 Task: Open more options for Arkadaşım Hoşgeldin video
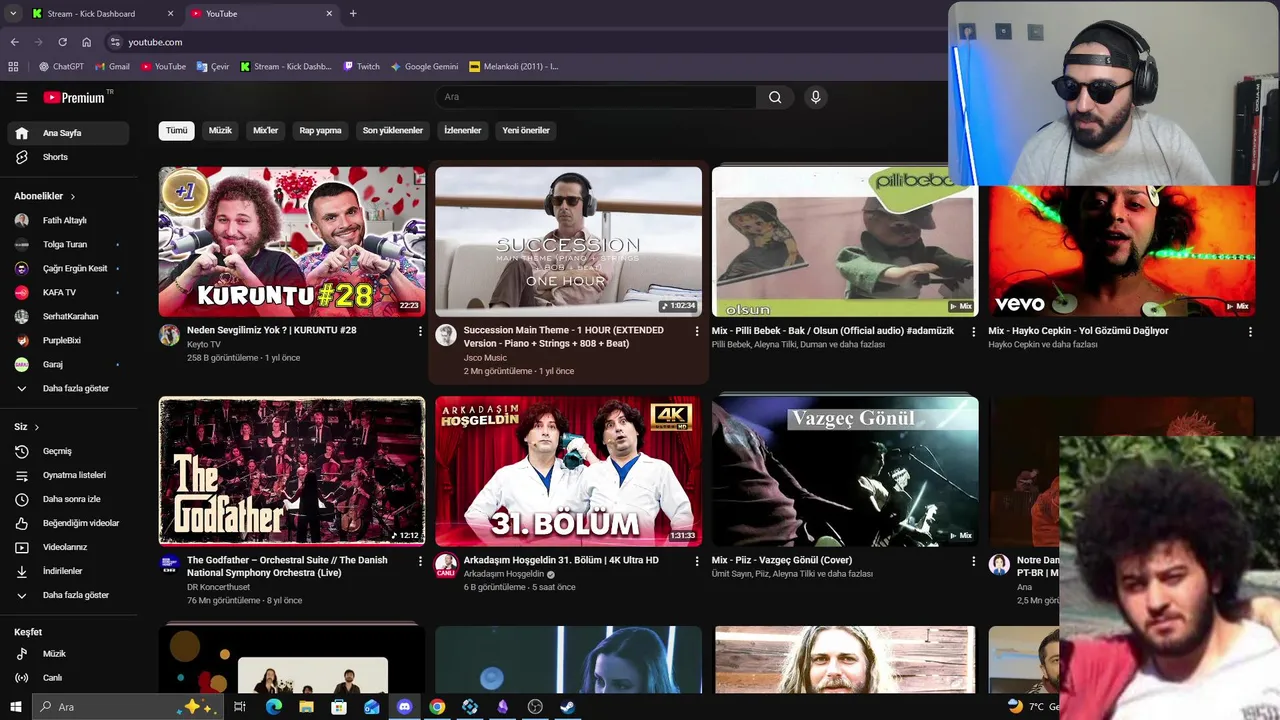point(697,561)
